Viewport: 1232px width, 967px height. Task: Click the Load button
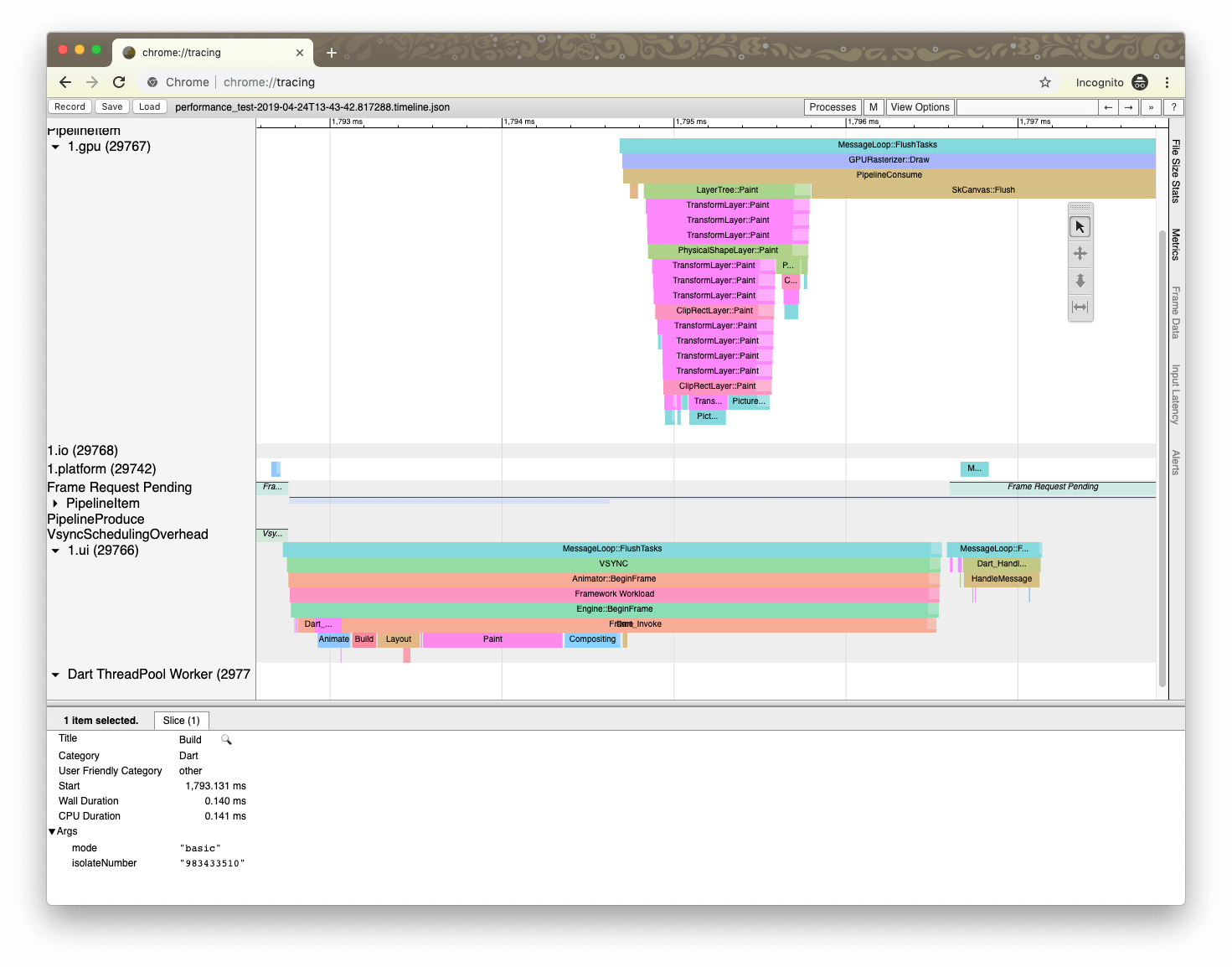pos(149,107)
